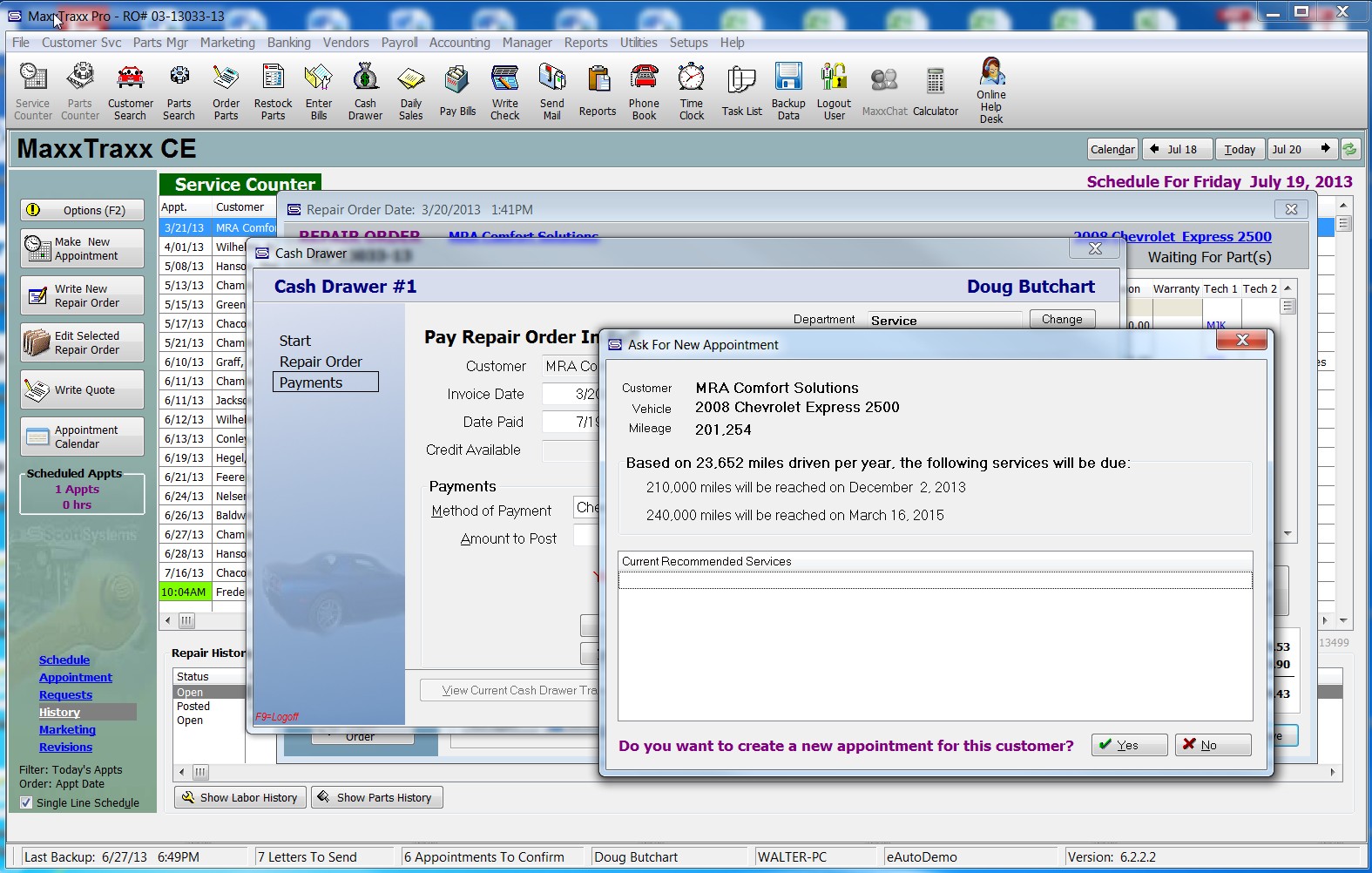Click the Change department button
Viewport: 1372px width, 873px height.
pyautogui.click(x=1062, y=319)
